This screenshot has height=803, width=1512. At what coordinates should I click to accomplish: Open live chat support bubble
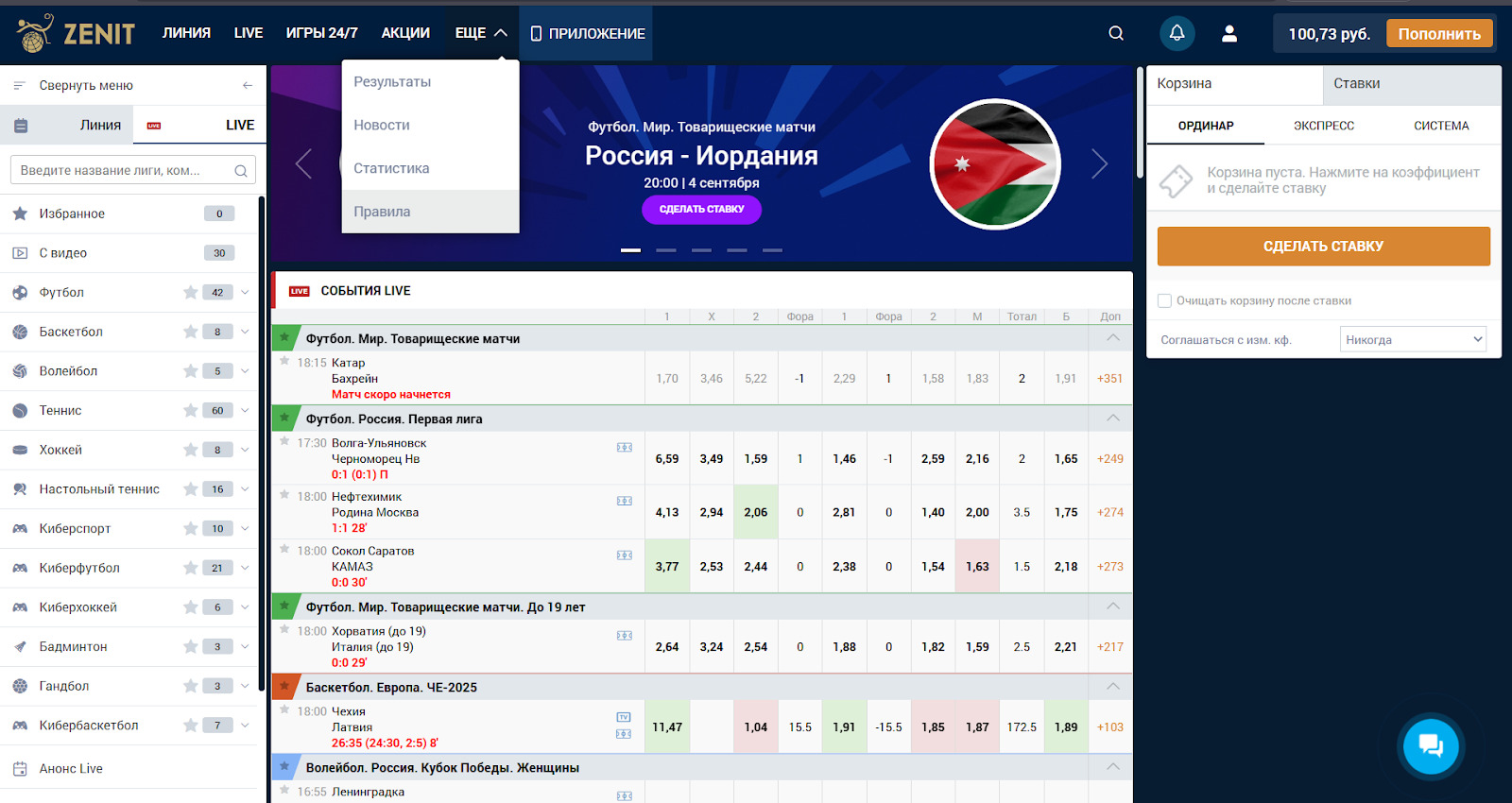[x=1431, y=745]
